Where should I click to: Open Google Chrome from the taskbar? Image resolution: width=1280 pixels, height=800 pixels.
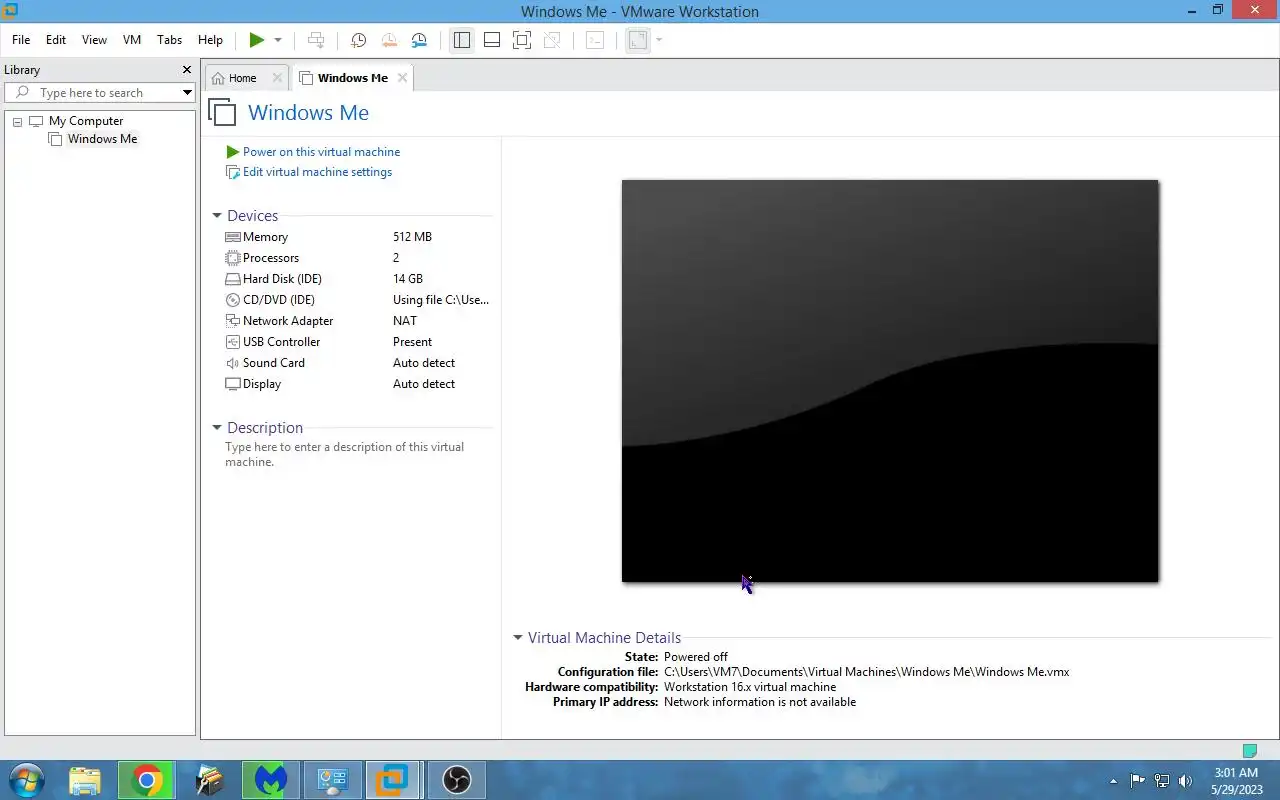[146, 780]
